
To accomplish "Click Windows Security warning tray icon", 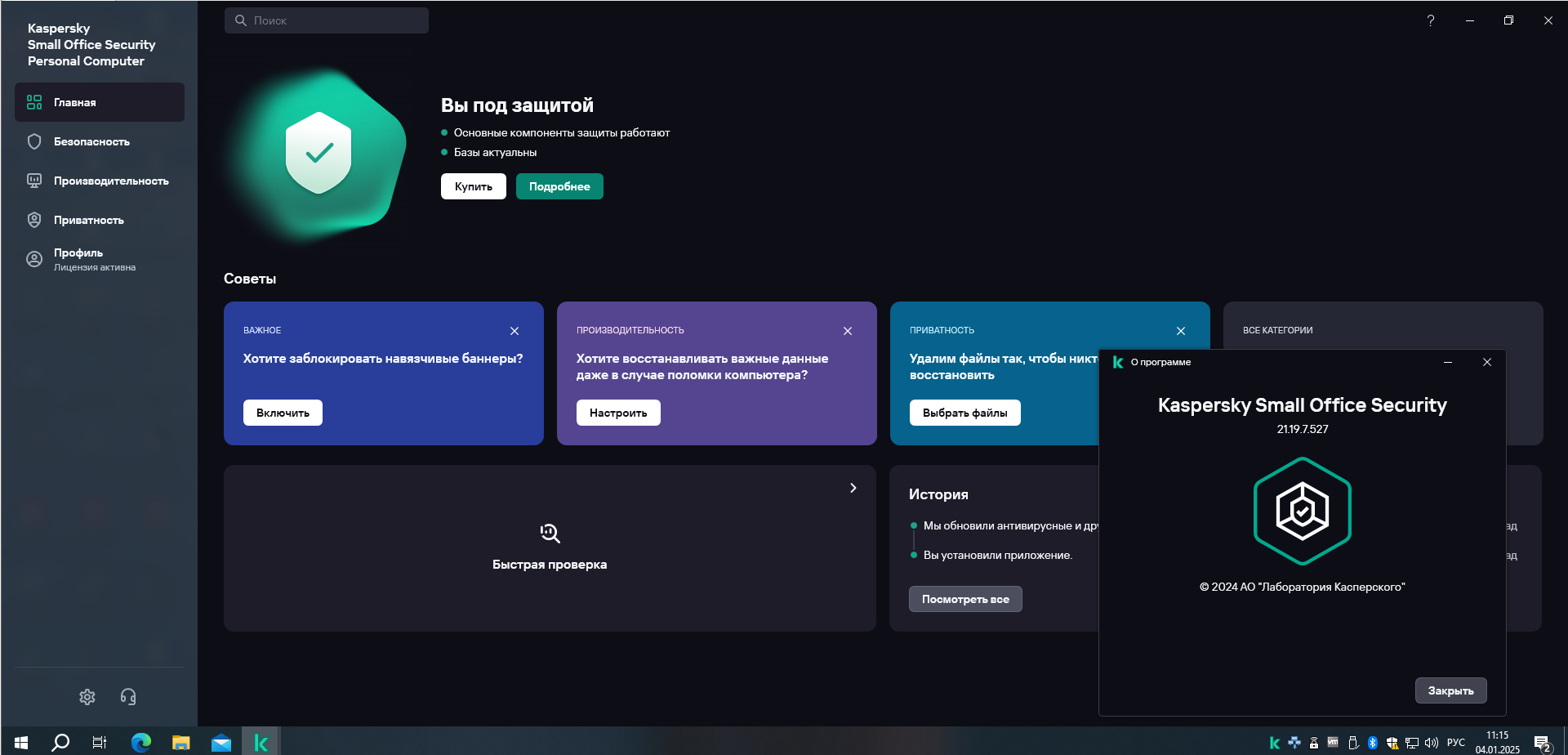I will click(1392, 743).
